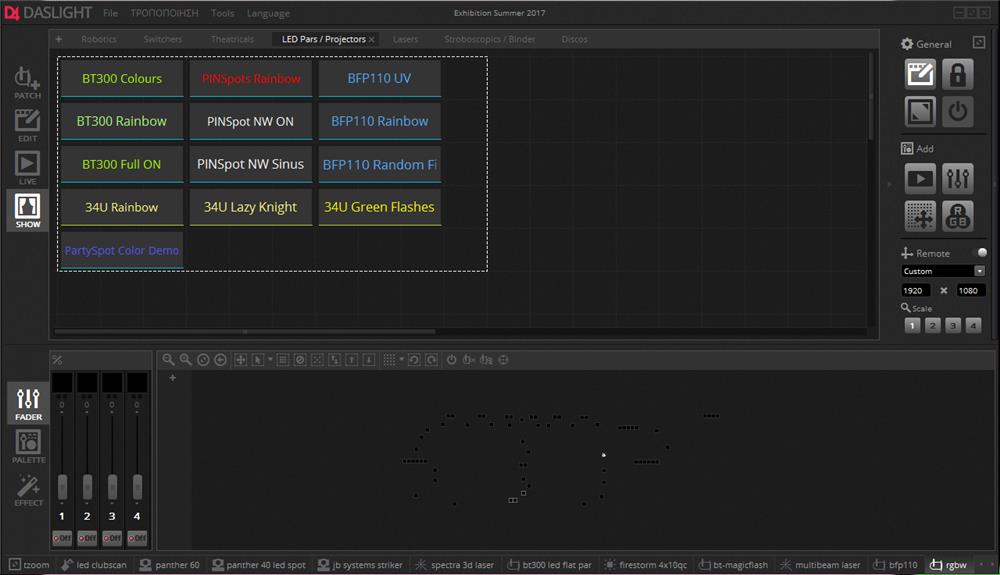Open the arrow dropdown next to selection tool
The image size is (1000, 575).
pos(270,359)
